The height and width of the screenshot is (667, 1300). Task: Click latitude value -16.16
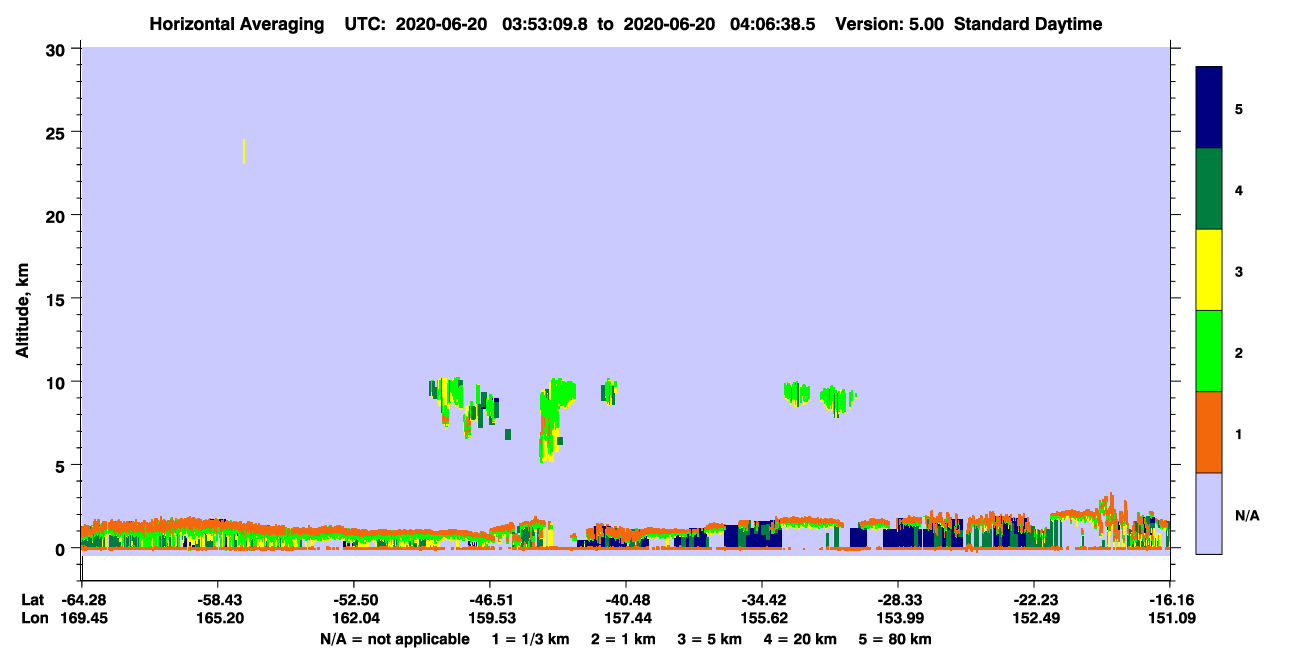point(1170,600)
